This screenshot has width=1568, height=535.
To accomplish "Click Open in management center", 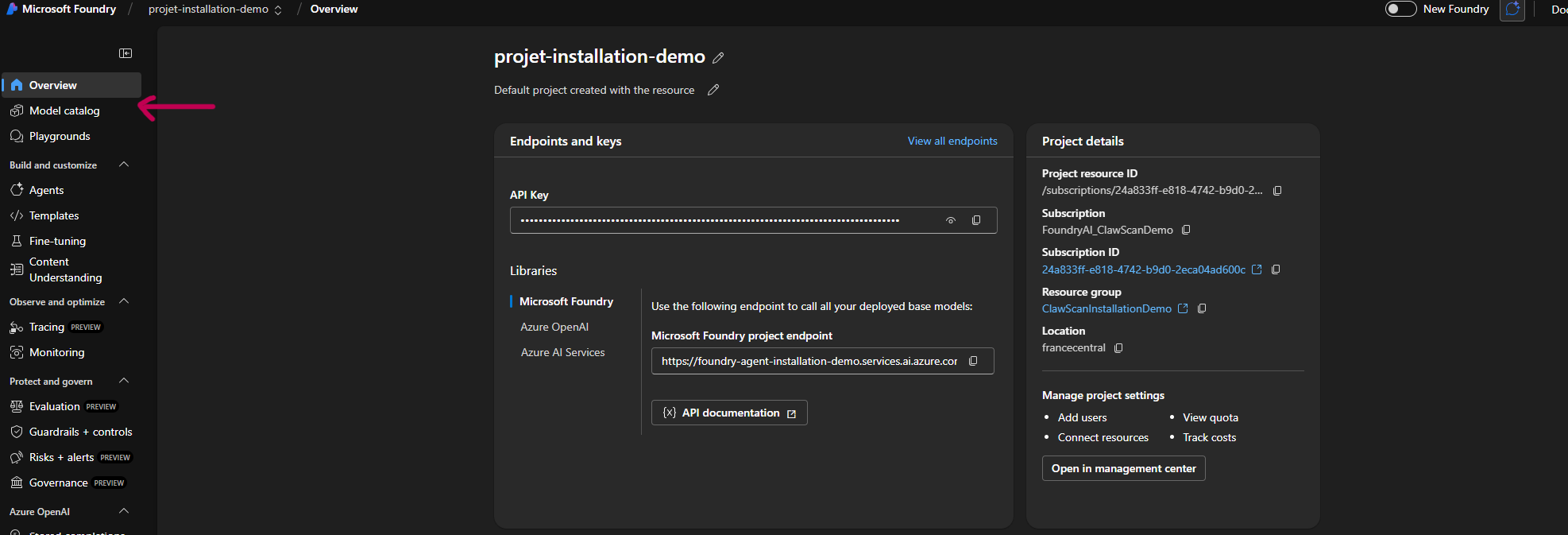I will coord(1123,468).
